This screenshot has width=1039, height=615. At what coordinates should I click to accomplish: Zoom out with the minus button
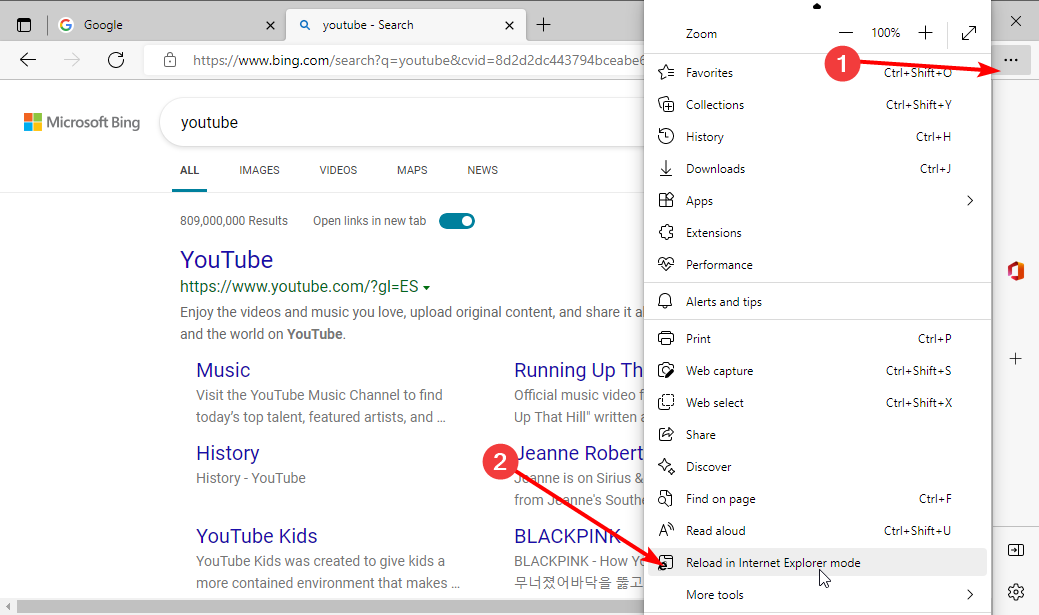846,32
